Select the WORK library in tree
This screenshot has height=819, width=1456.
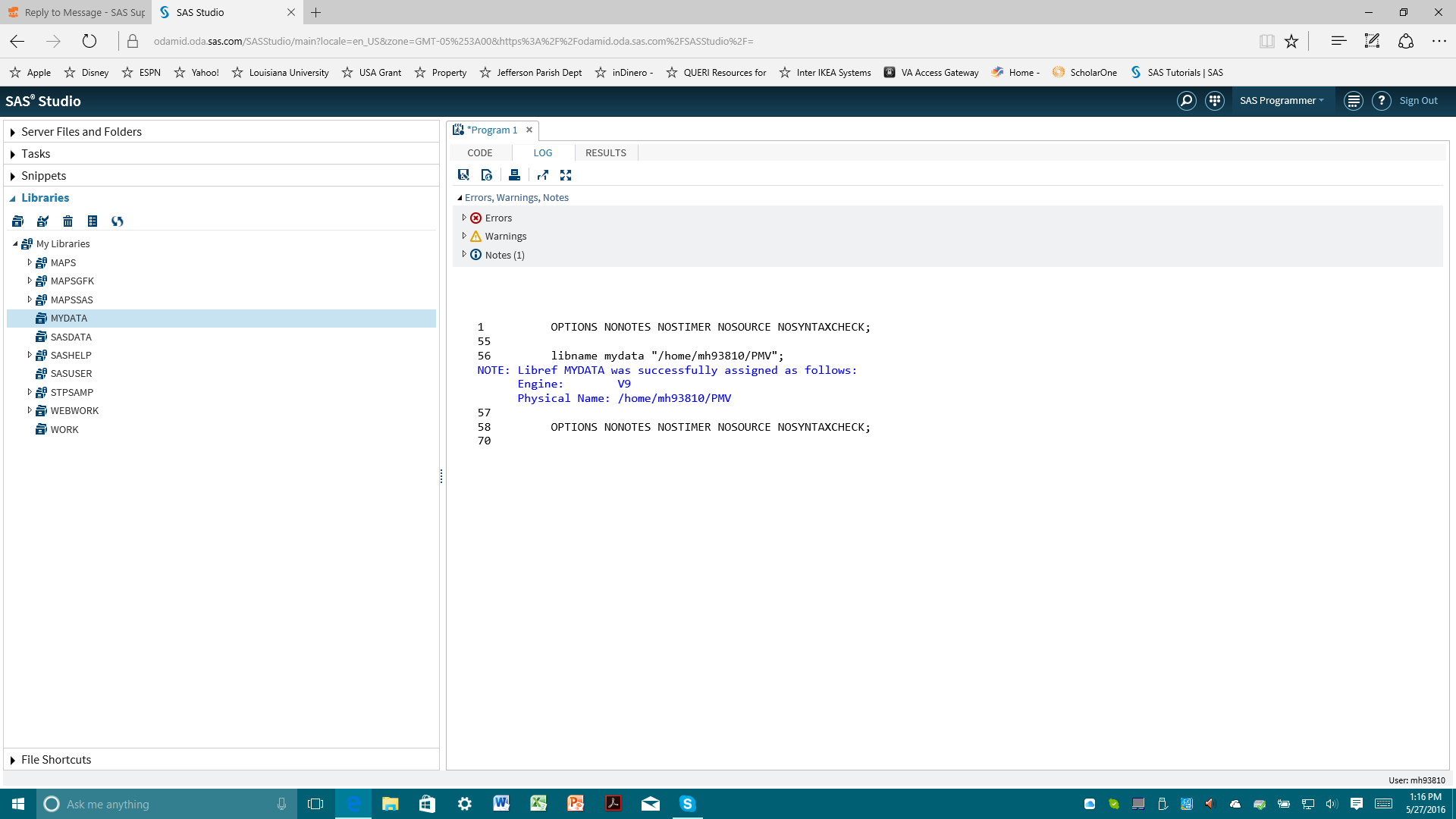point(64,429)
